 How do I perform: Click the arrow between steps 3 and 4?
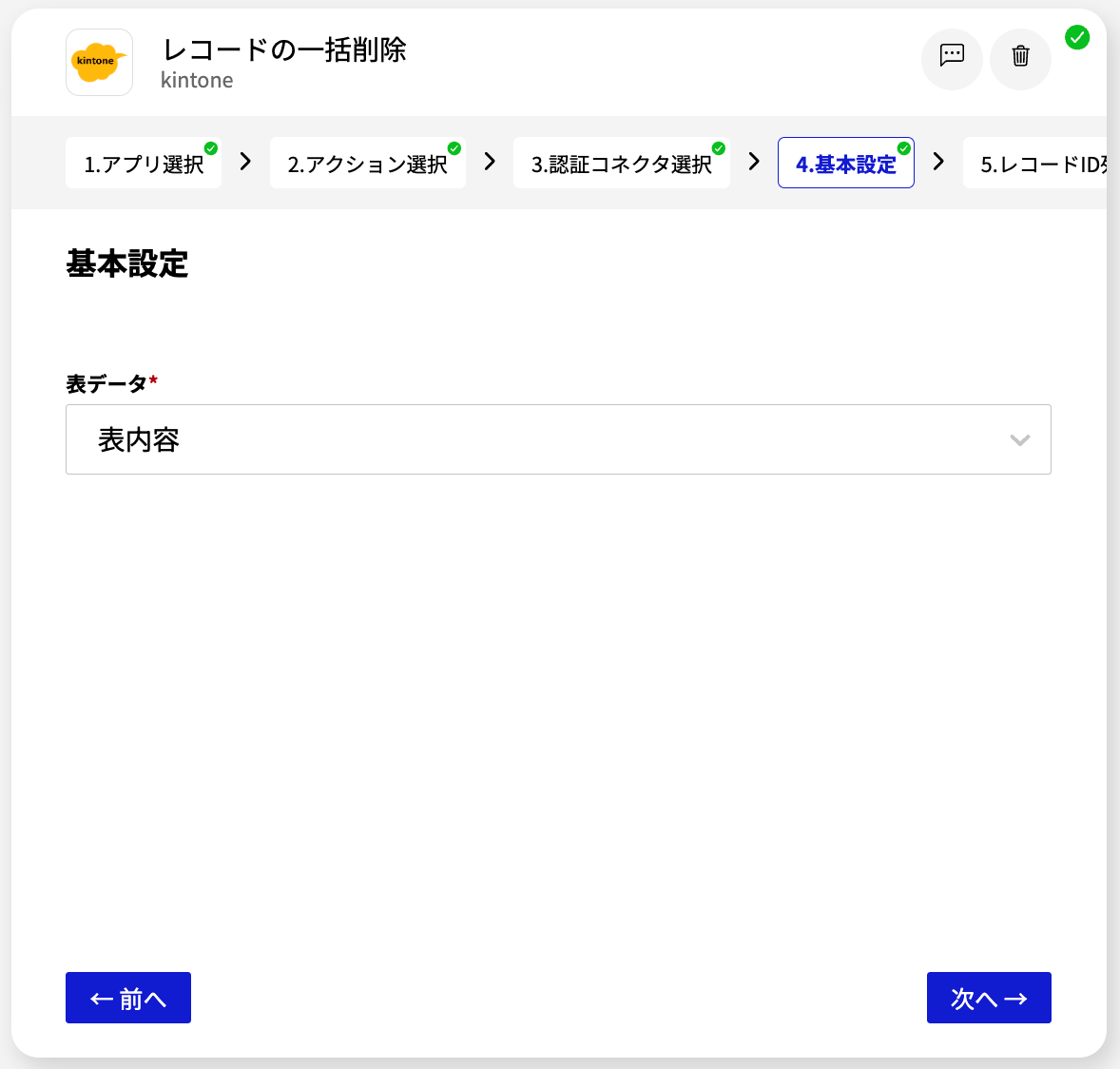pos(754,162)
